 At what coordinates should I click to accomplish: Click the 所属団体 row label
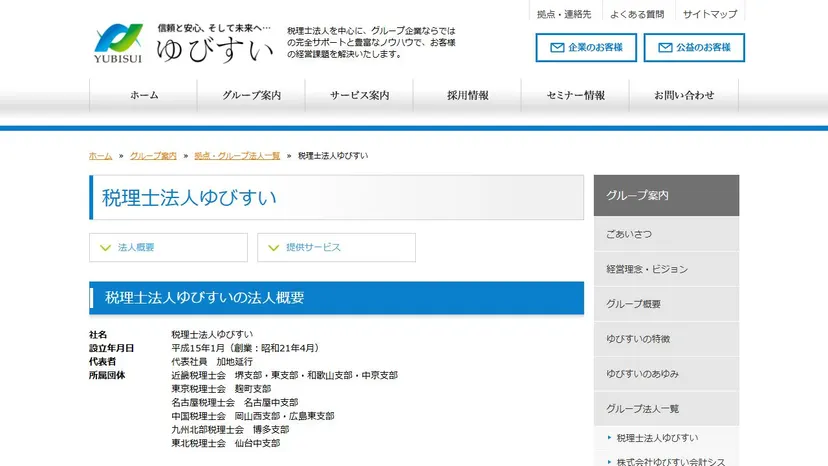(107, 376)
